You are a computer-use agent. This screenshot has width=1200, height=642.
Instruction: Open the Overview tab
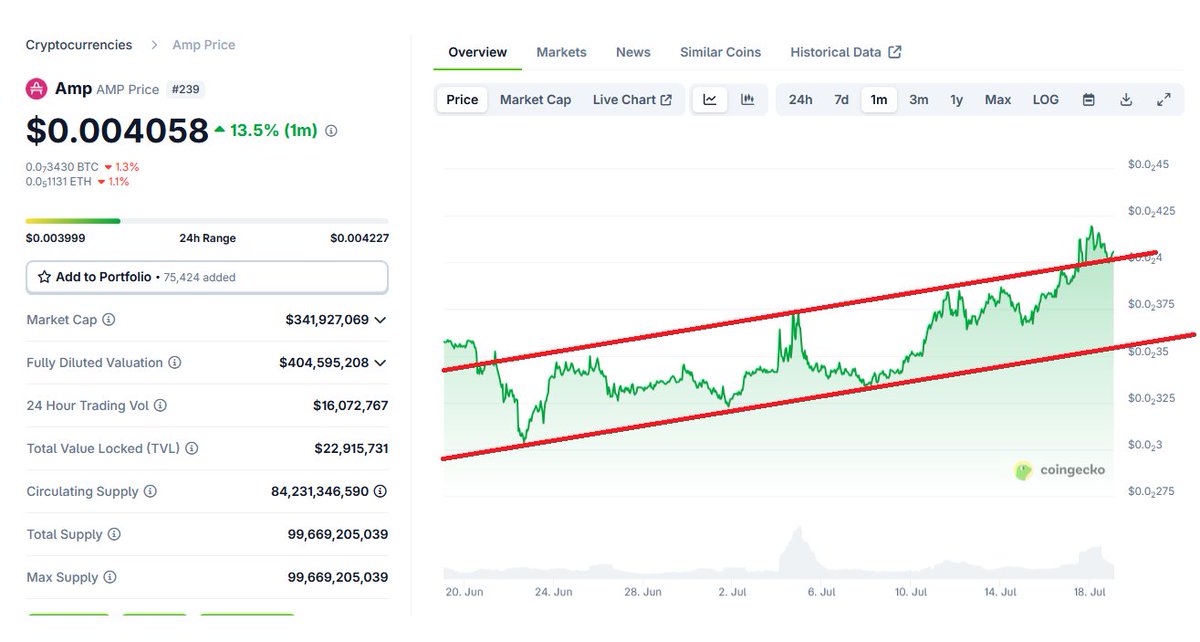pos(478,52)
